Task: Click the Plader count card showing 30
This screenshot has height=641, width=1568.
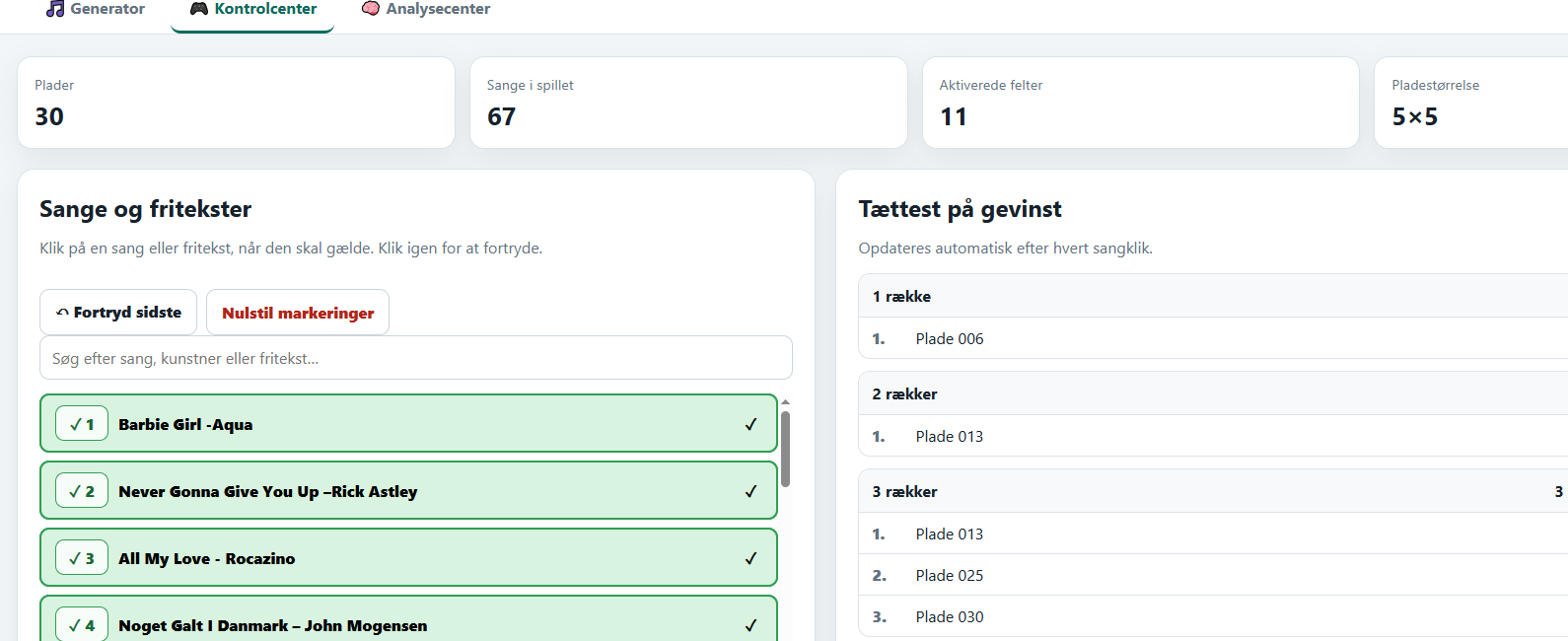Action: [x=237, y=103]
